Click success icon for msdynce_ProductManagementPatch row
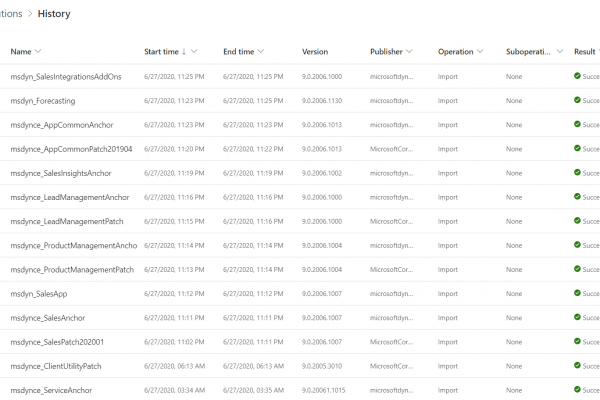 pos(577,269)
